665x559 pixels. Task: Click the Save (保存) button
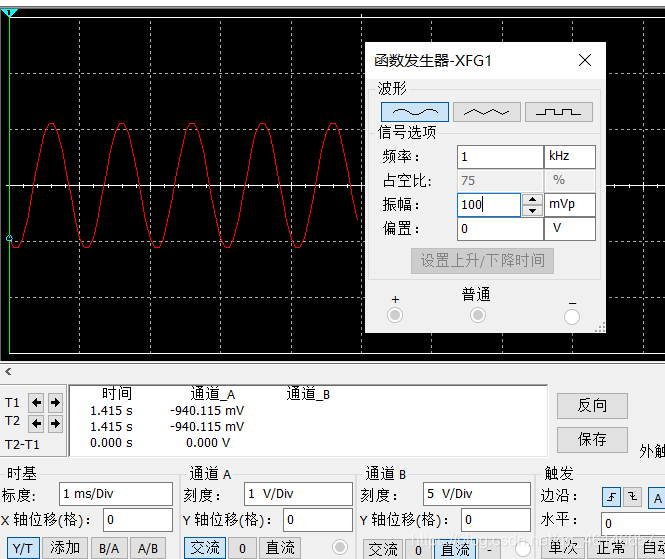coord(592,440)
